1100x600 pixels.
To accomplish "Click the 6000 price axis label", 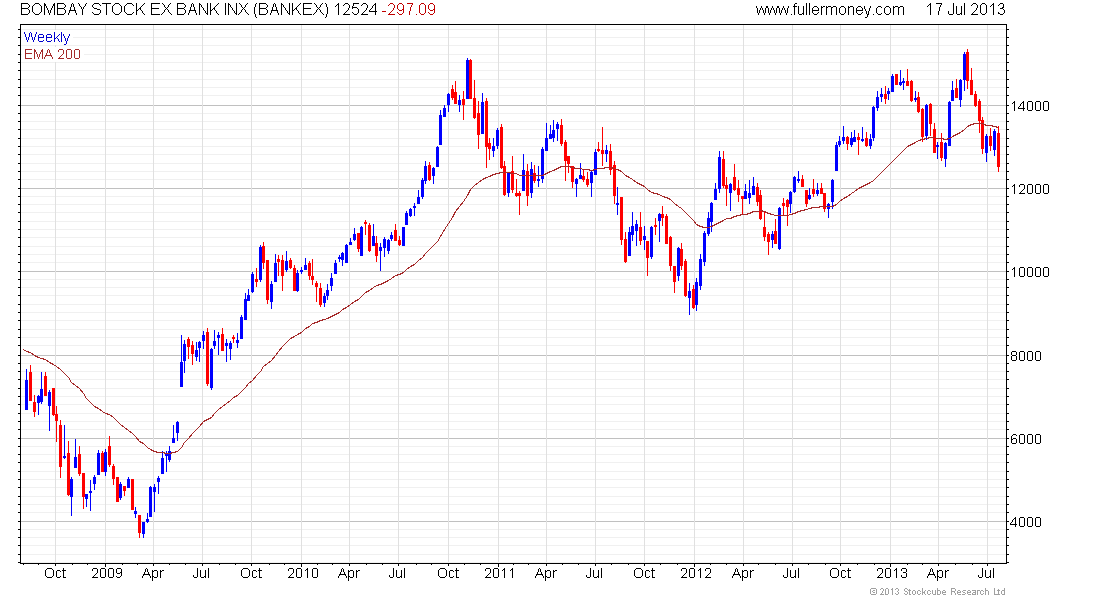I will [1026, 439].
